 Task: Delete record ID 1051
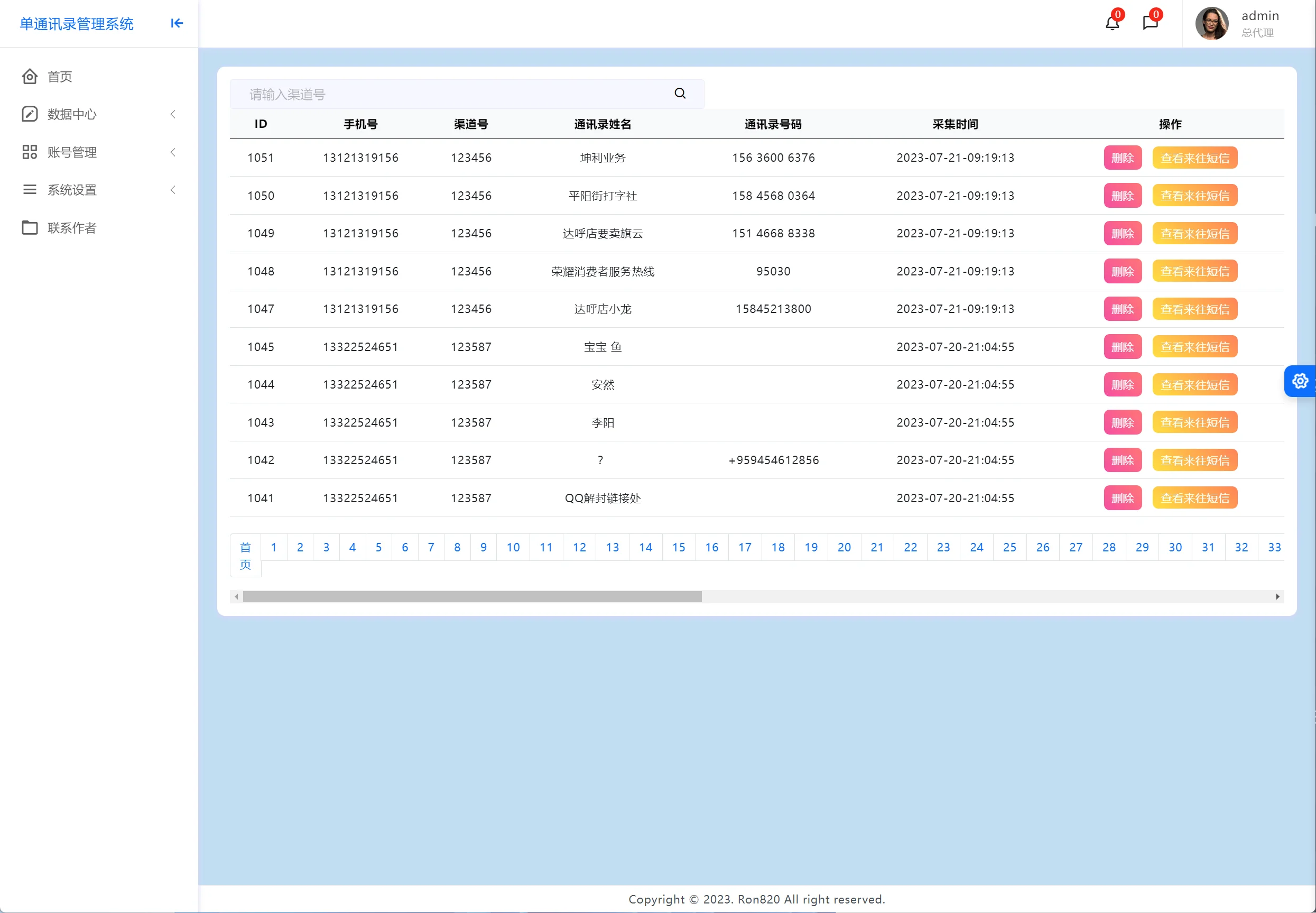point(1122,158)
